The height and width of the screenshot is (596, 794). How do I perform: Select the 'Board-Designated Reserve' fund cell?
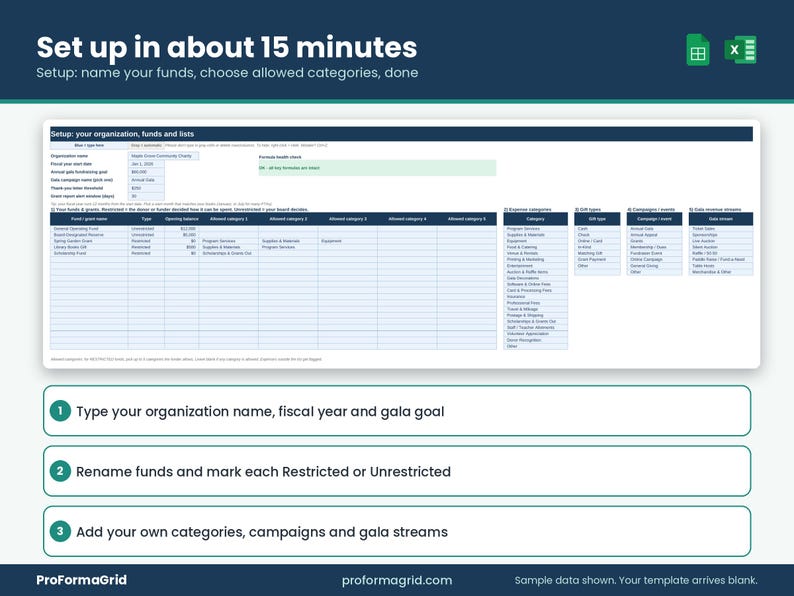[x=89, y=235]
